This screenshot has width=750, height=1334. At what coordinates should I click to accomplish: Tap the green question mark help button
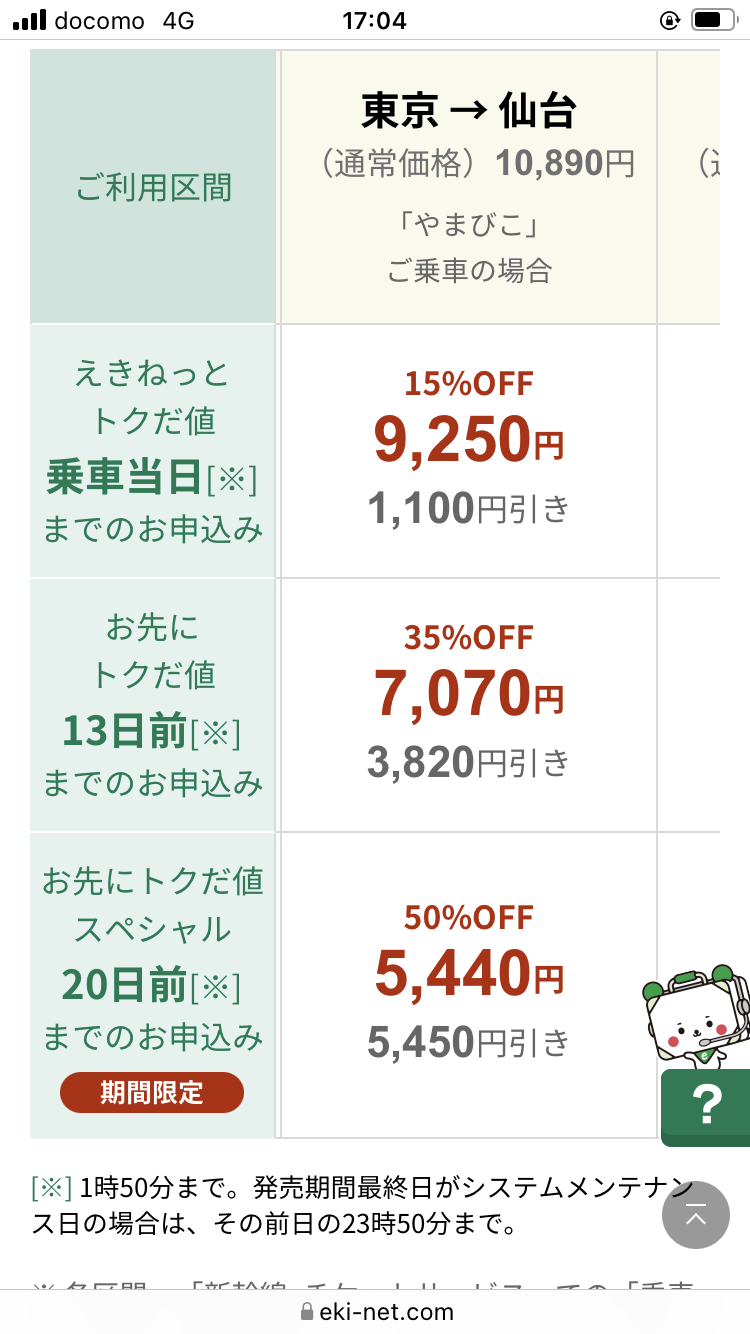(x=705, y=1107)
